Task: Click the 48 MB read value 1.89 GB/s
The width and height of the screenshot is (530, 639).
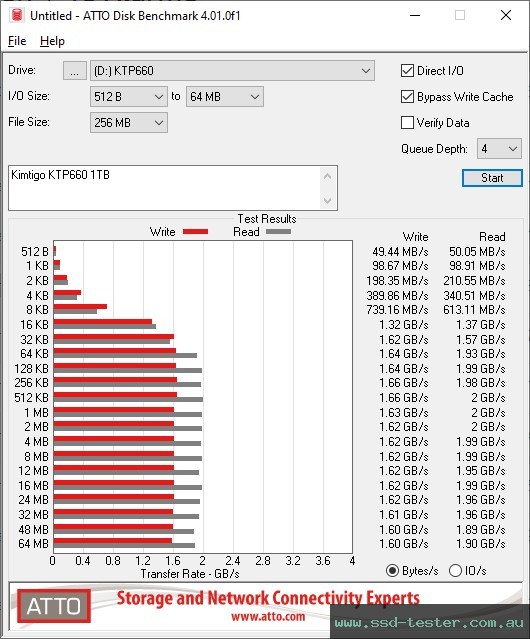Action: click(481, 530)
